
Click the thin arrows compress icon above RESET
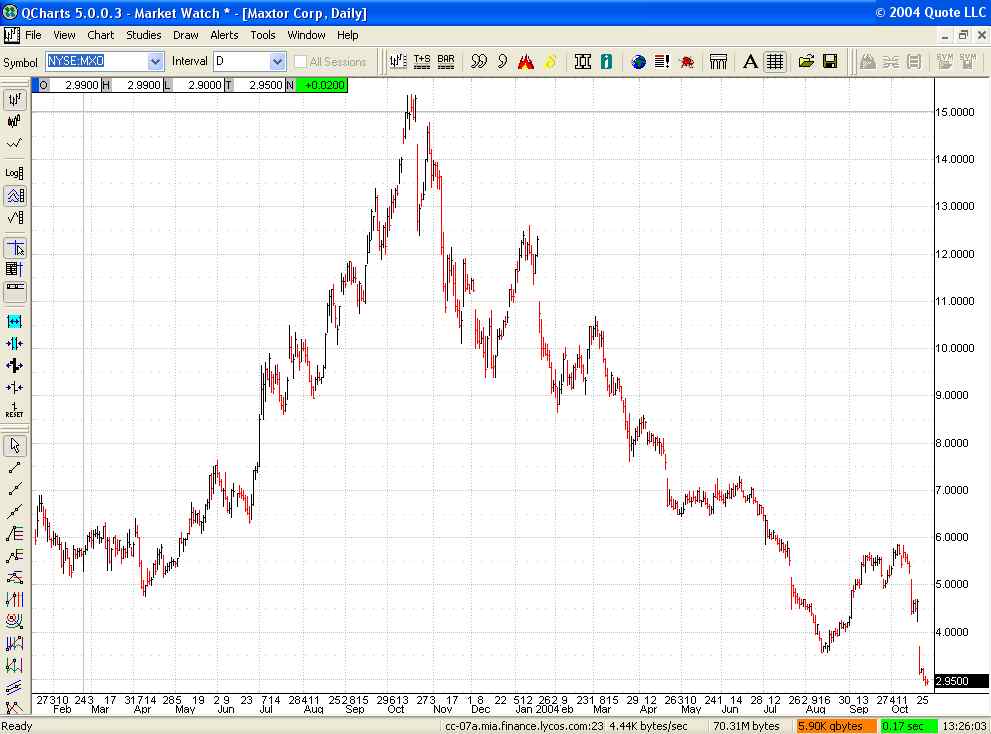pyautogui.click(x=15, y=387)
